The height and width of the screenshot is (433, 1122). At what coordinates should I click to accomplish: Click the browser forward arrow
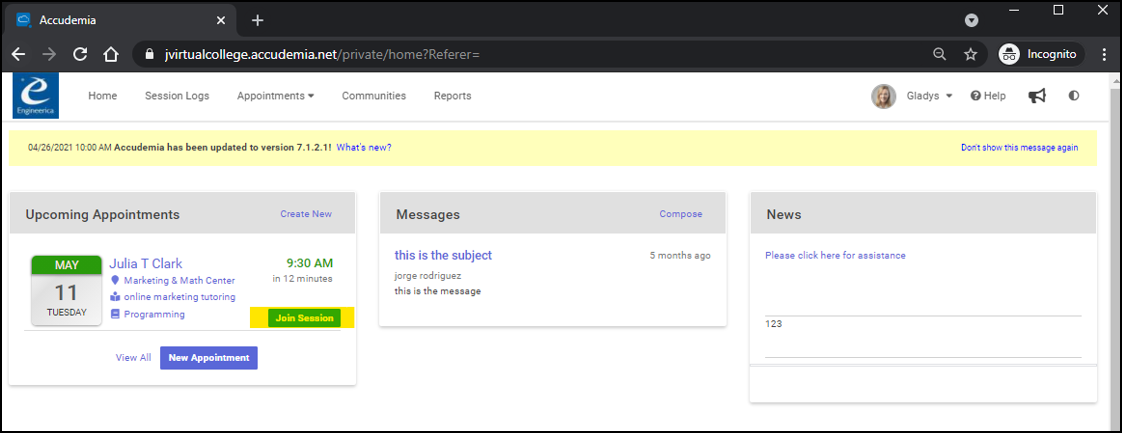point(49,54)
